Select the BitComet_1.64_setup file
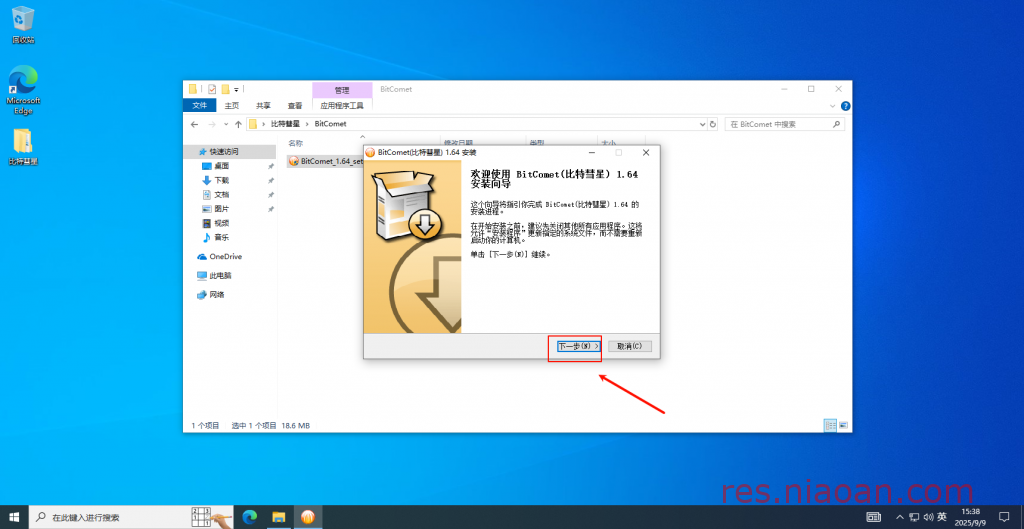1024x529 pixels. [x=325, y=161]
